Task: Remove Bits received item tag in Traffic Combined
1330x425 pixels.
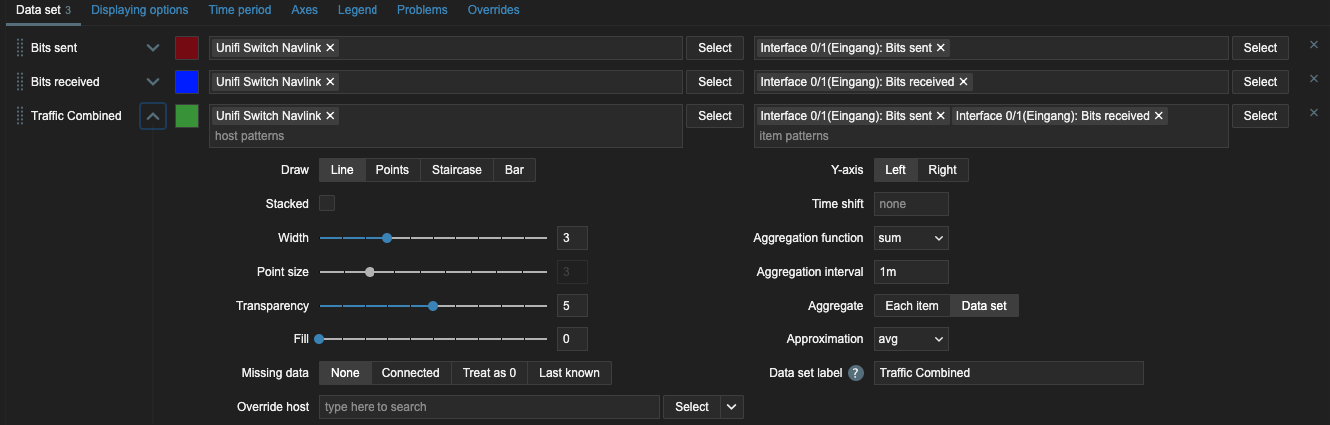Action: click(1159, 116)
